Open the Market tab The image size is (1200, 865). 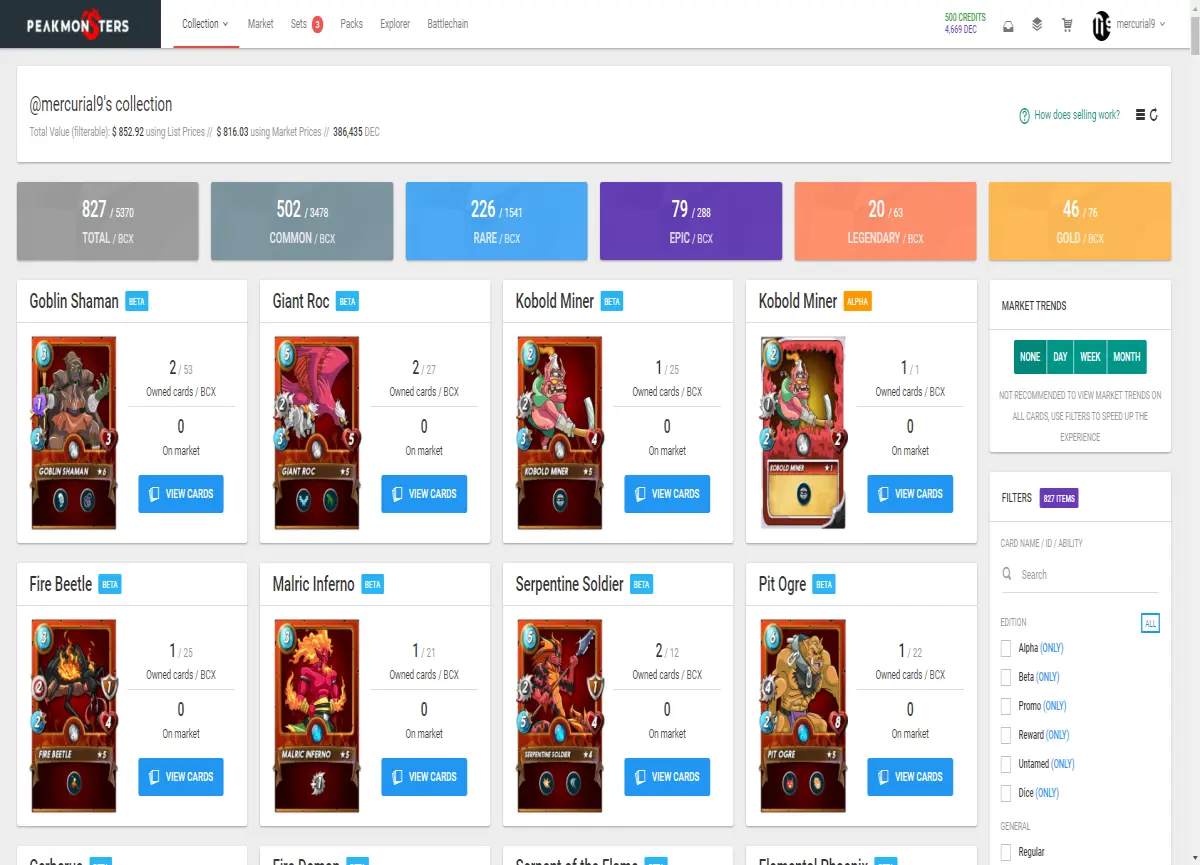(x=260, y=24)
